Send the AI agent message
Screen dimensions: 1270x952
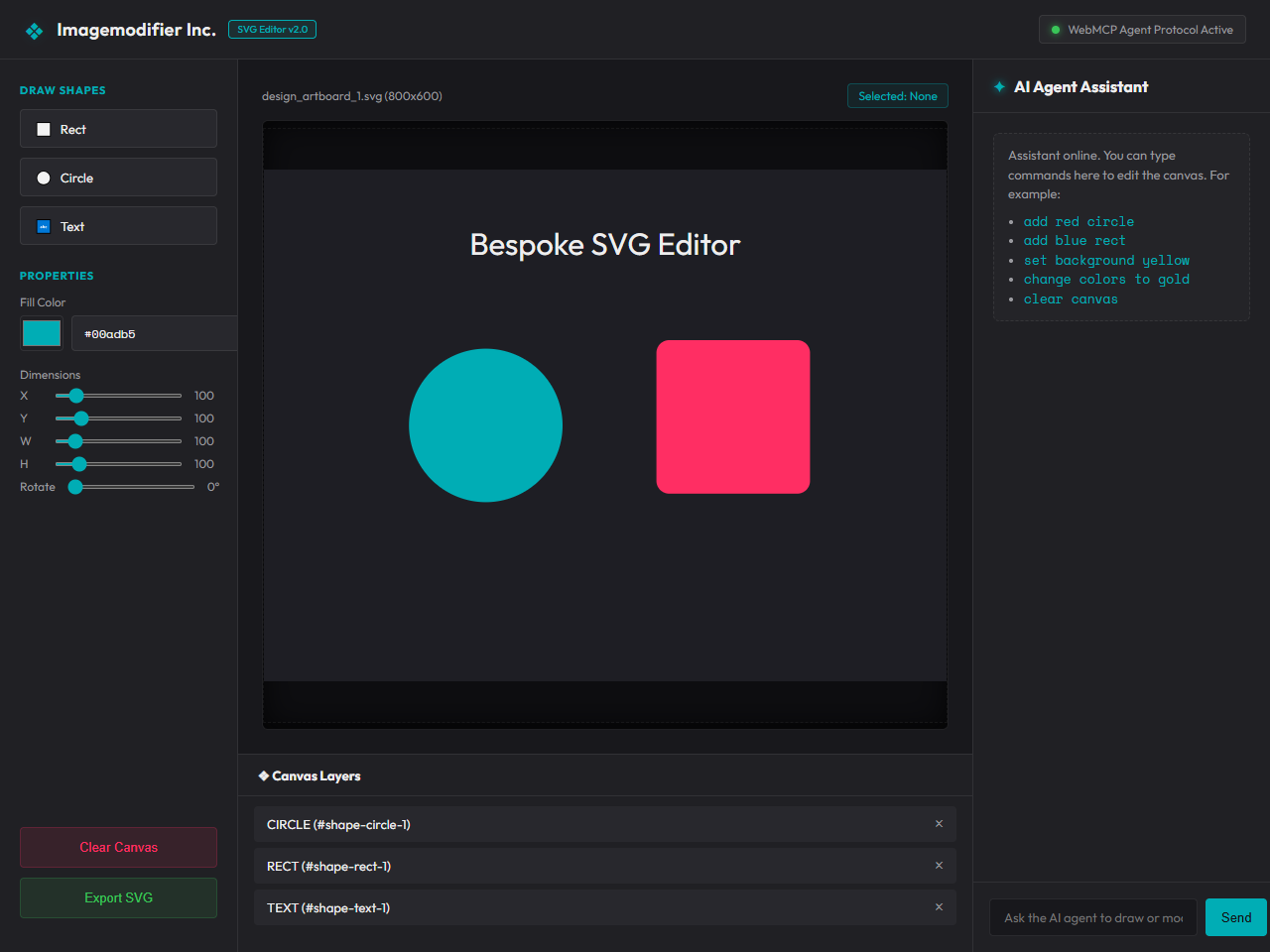click(1236, 917)
